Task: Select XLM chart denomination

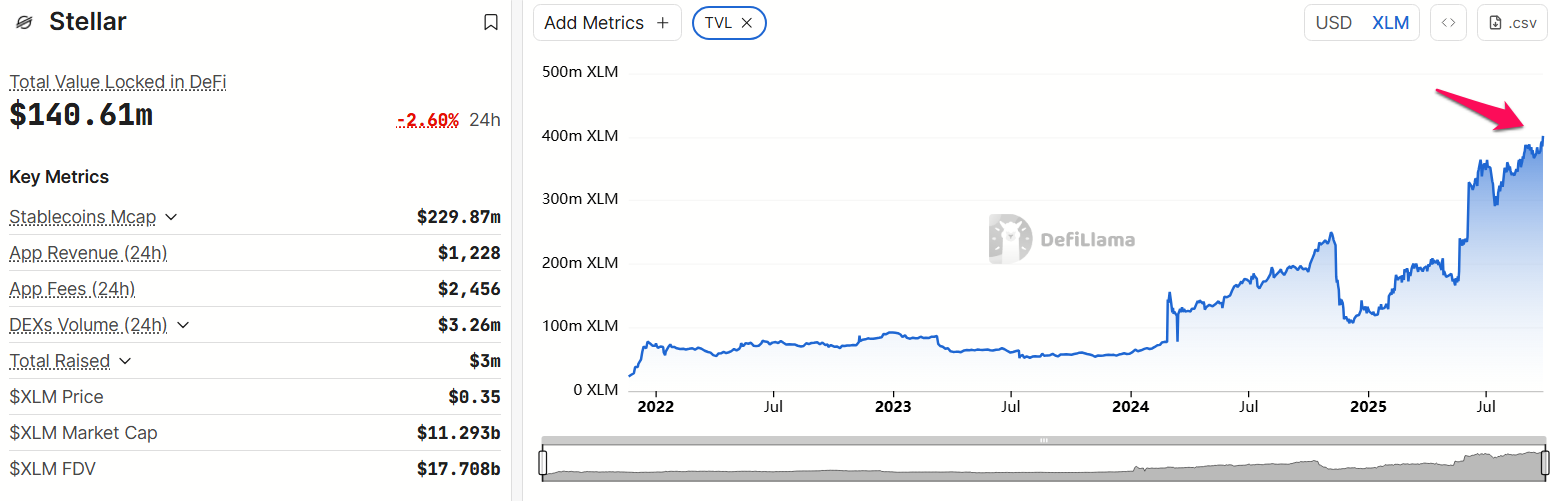Action: coord(1390,23)
